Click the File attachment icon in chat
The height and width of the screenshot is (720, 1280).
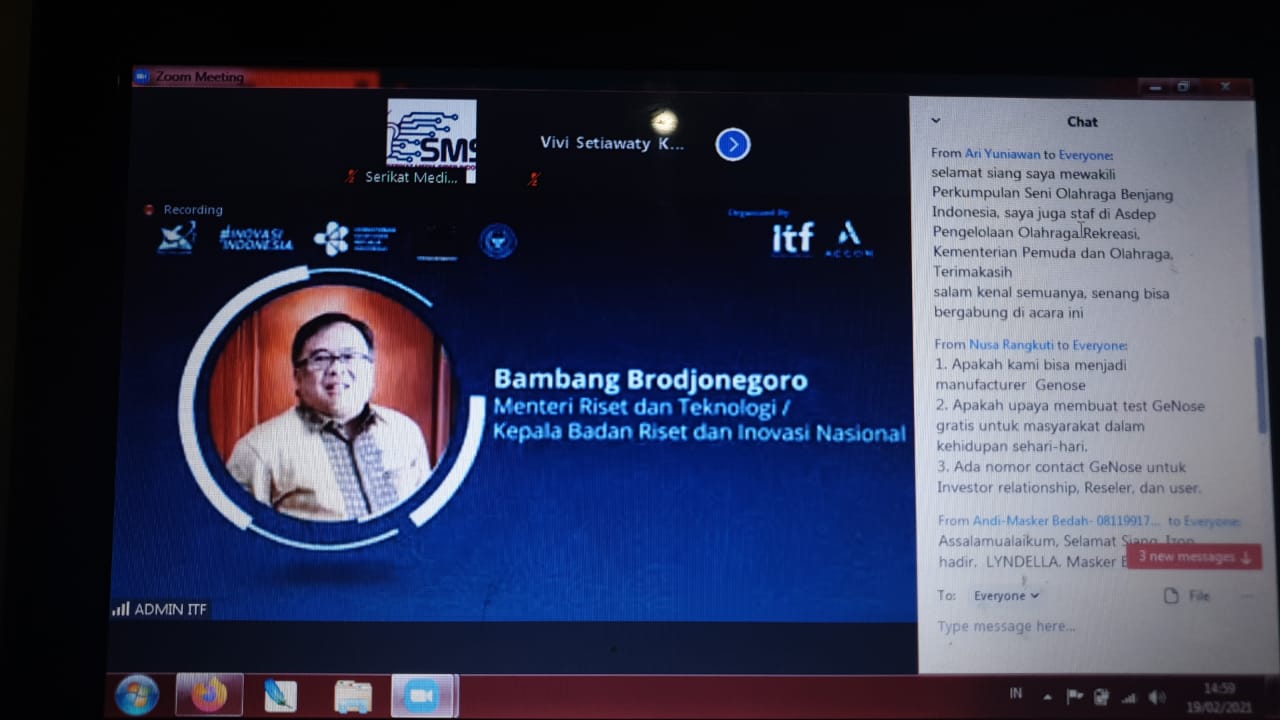coord(1171,596)
